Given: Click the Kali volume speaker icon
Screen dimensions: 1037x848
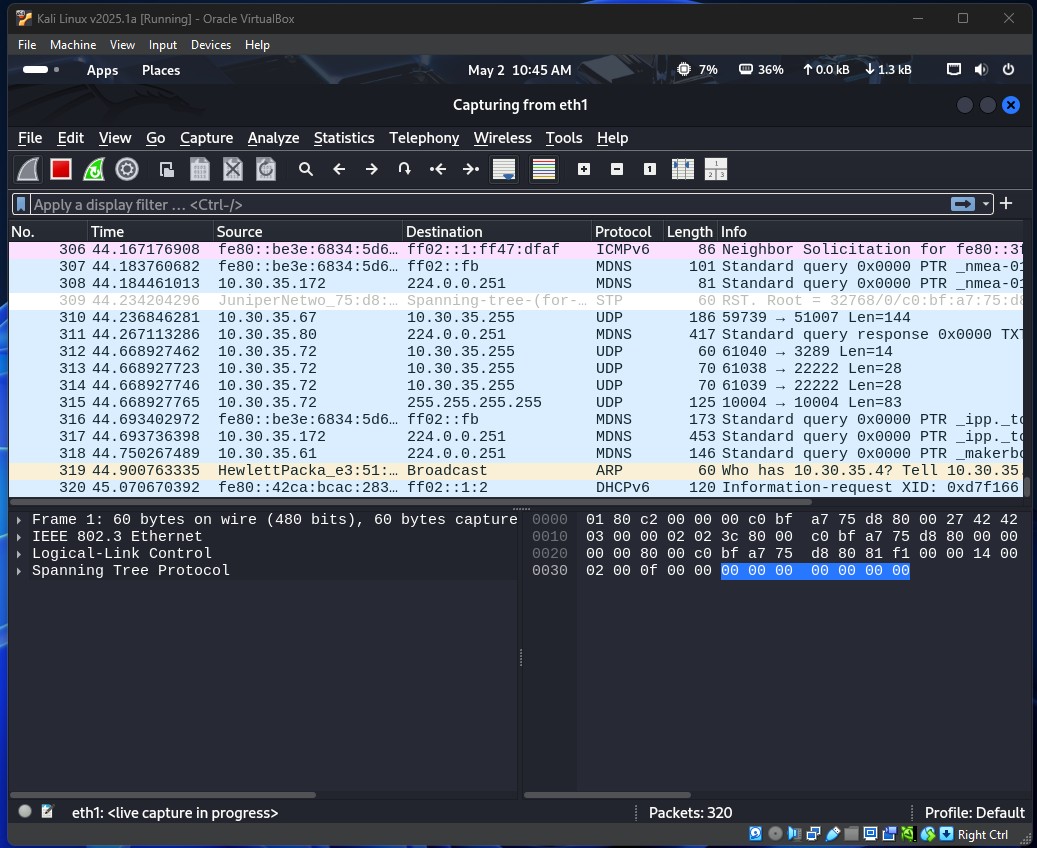Looking at the screenshot, I should 981,69.
